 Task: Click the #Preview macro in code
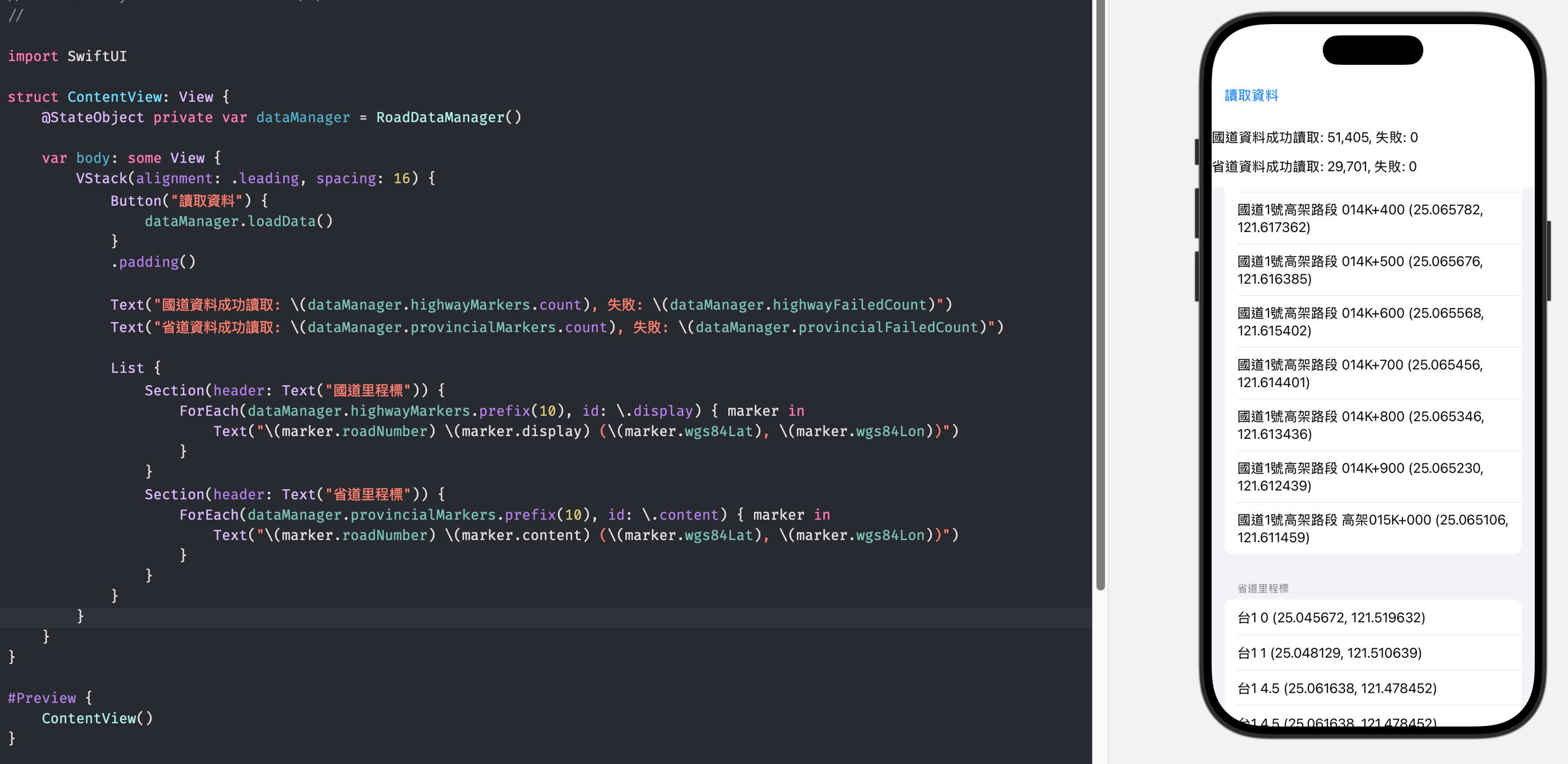coord(41,698)
